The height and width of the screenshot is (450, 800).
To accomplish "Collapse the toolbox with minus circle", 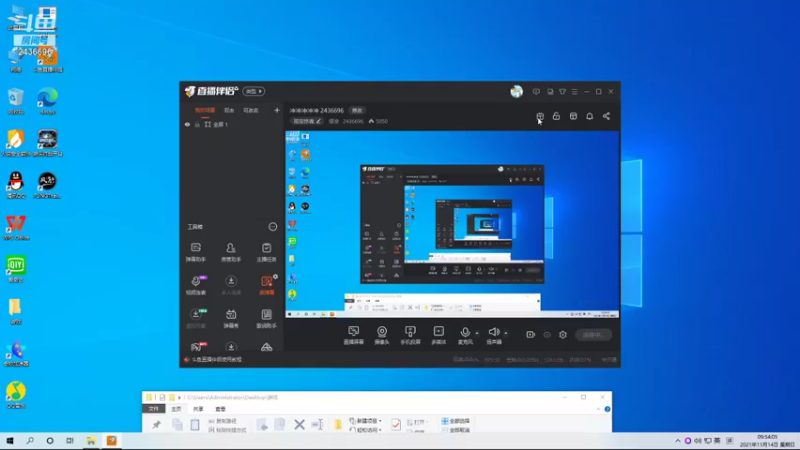I will click(x=273, y=227).
